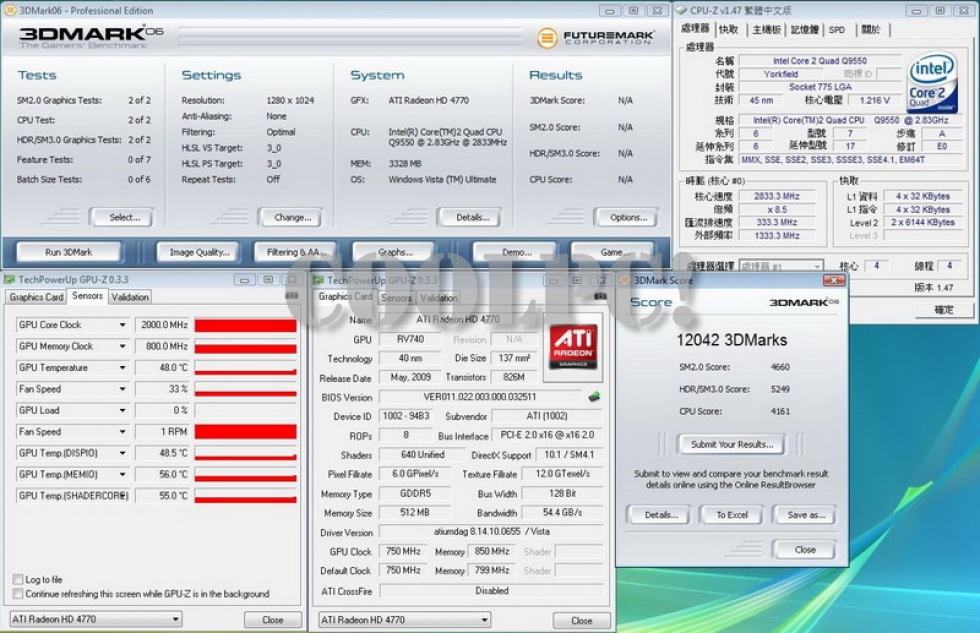Click the BIOS save chip icon

(x=594, y=397)
